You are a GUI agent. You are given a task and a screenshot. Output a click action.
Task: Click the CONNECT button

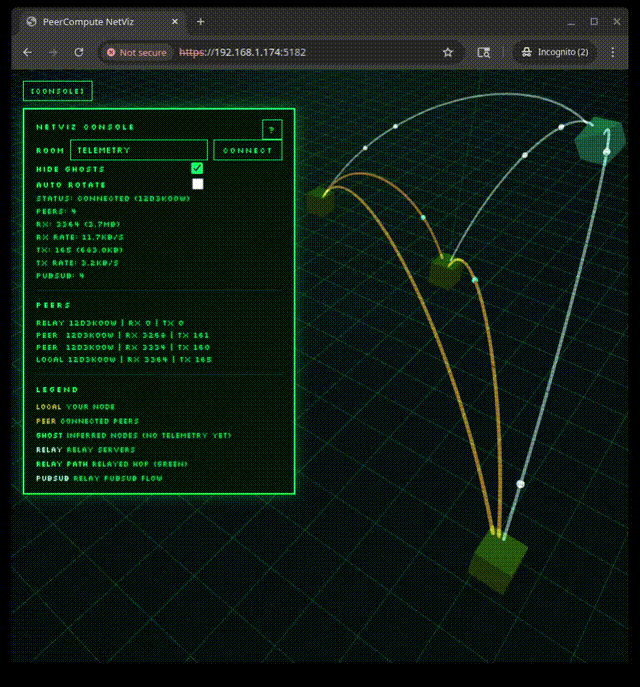[248, 150]
